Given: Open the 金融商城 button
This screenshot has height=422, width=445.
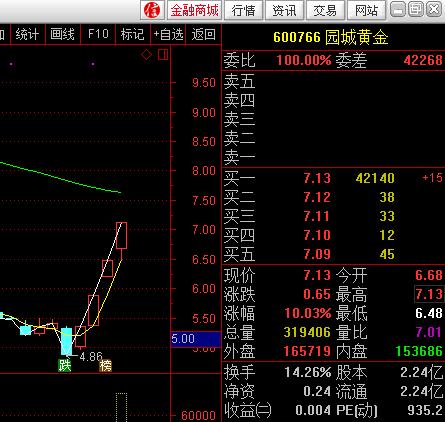Looking at the screenshot, I should 194,10.
